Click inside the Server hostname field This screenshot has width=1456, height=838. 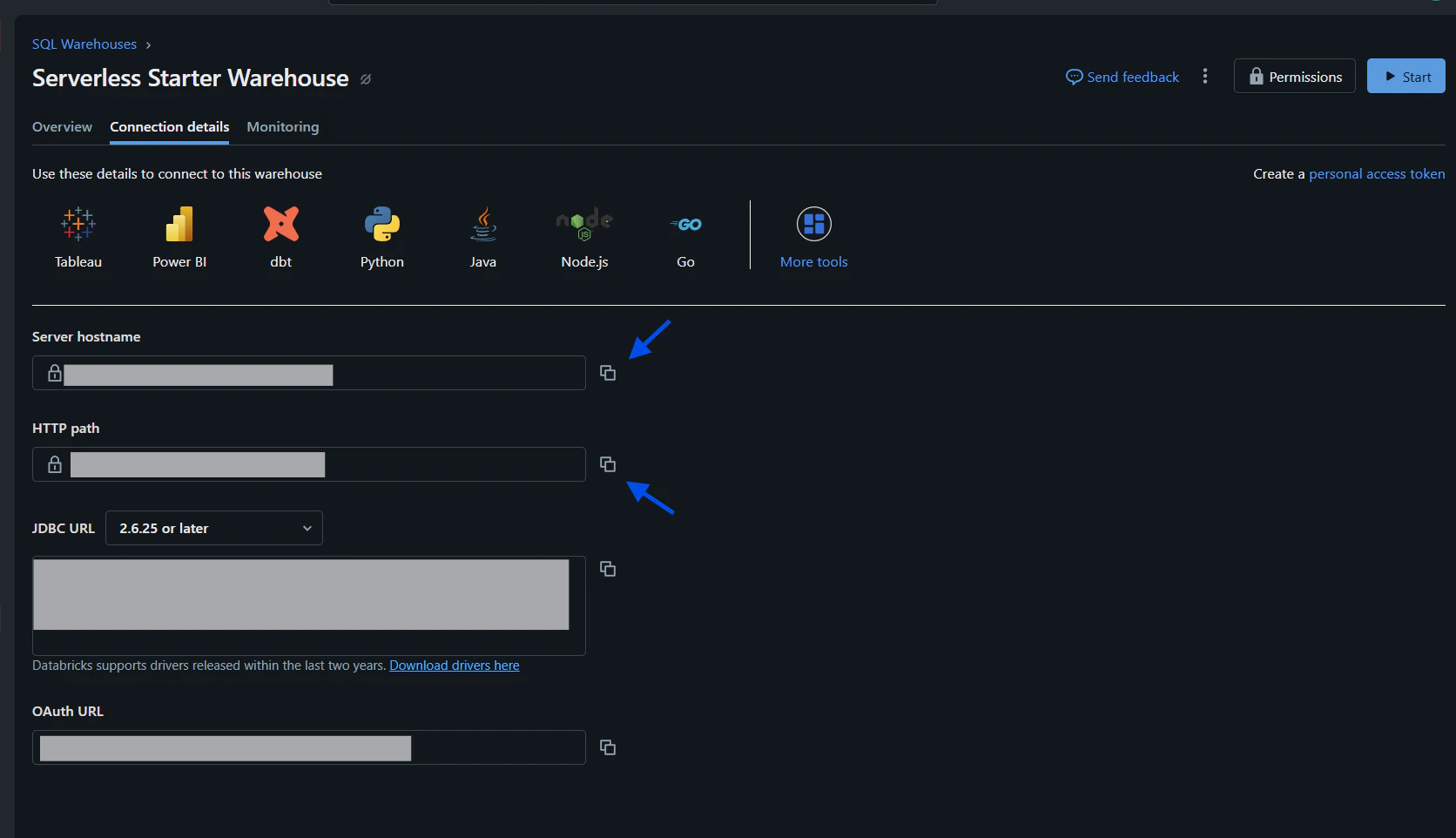coord(309,373)
